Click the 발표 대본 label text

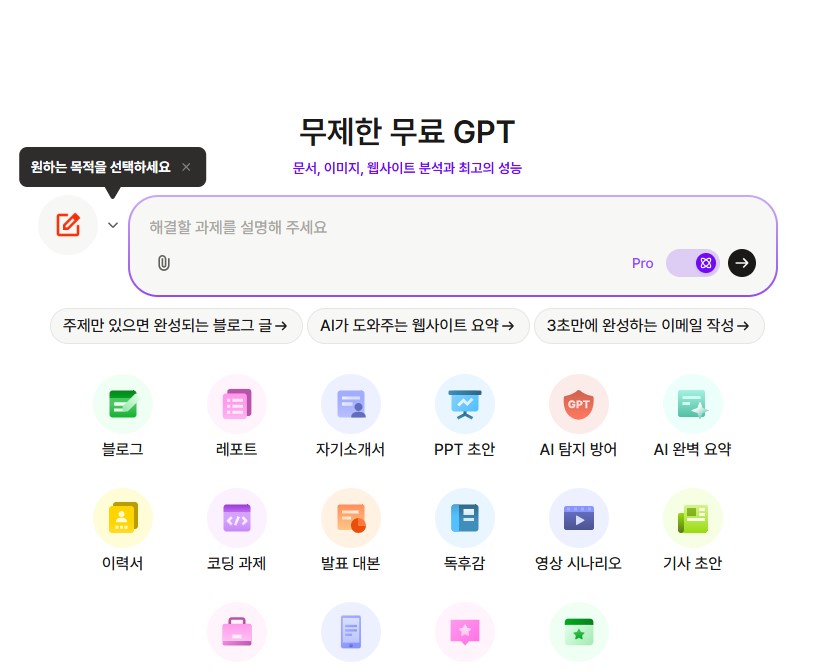tap(350, 563)
